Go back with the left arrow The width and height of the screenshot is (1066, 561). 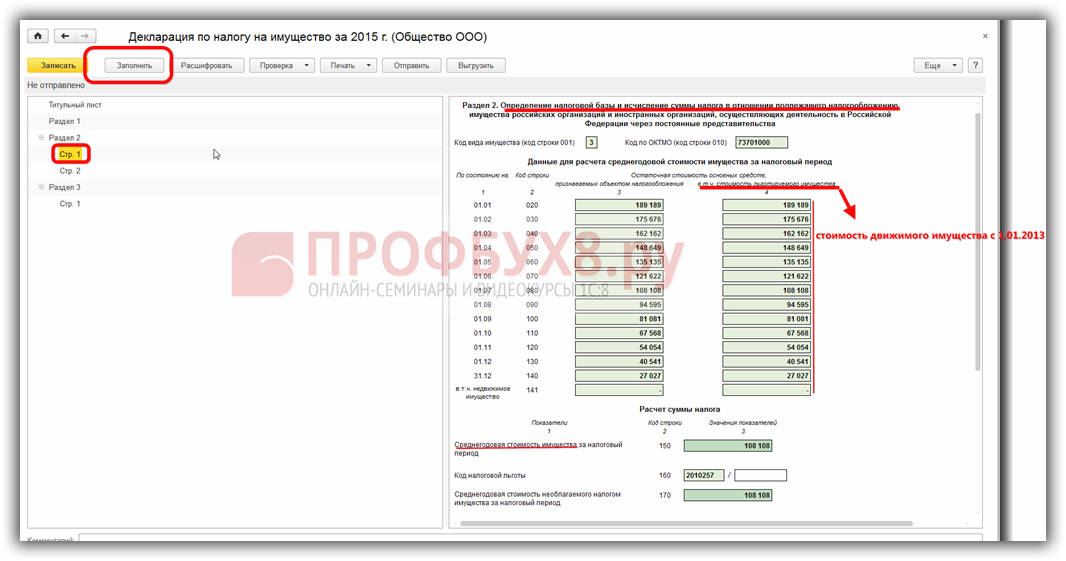pos(65,36)
